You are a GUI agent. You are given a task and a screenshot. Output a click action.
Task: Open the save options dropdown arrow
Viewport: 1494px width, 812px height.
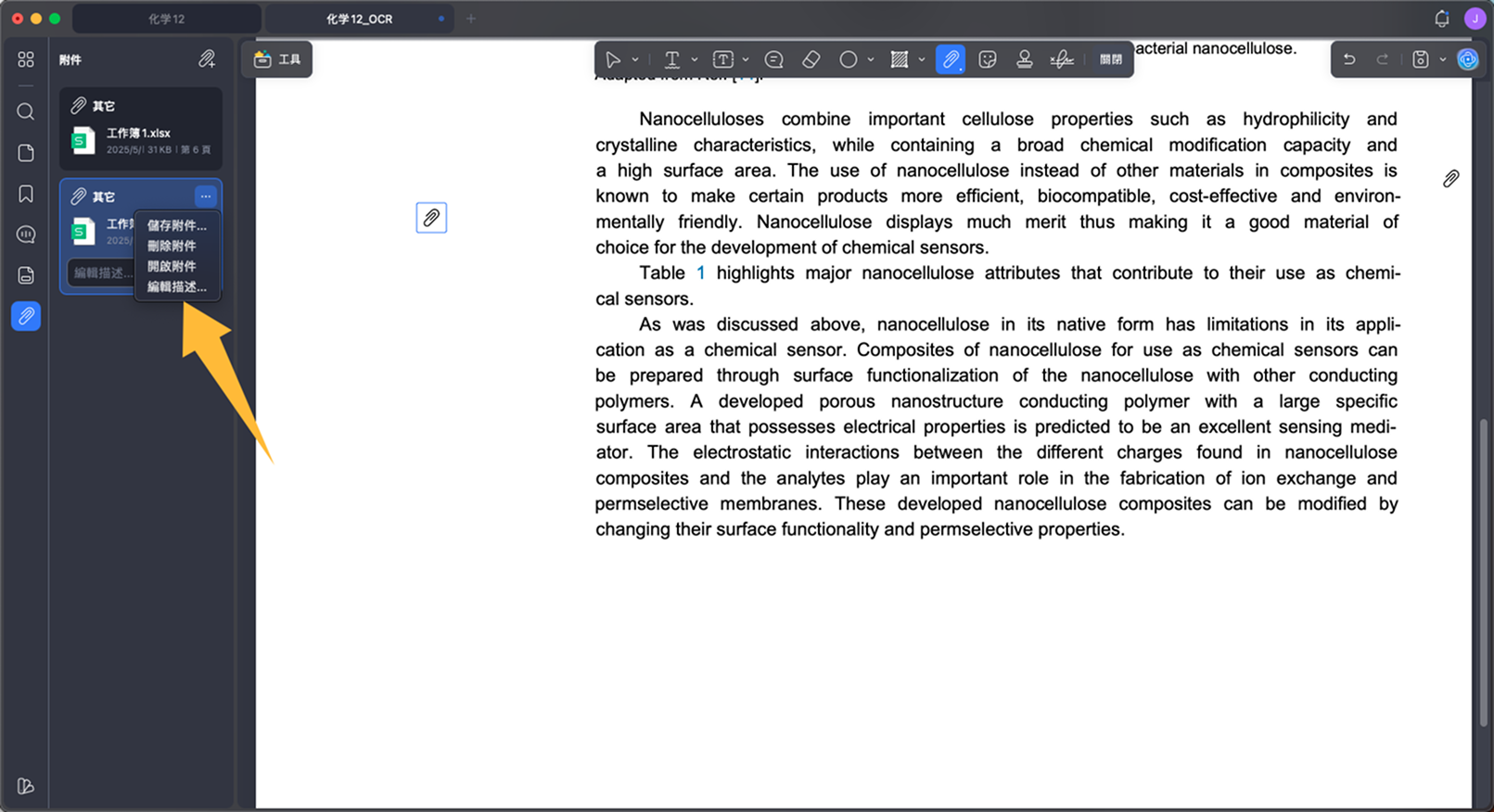1443,59
